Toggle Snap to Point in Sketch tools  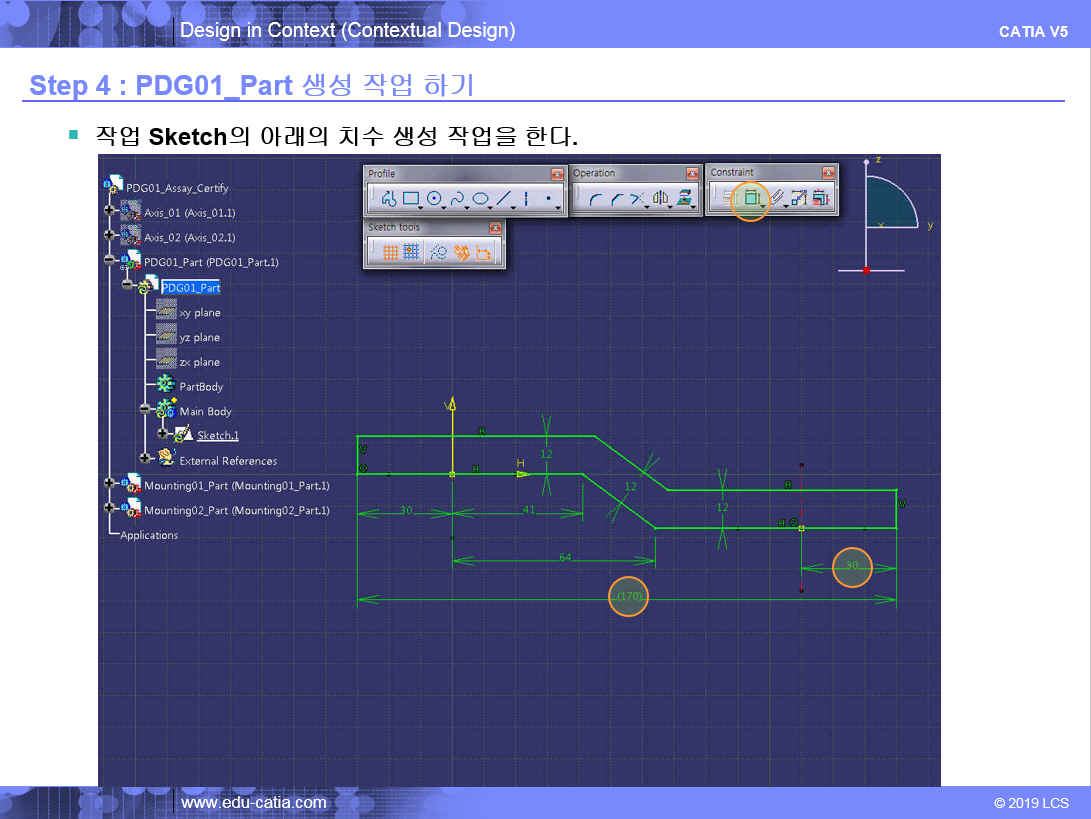tap(411, 254)
